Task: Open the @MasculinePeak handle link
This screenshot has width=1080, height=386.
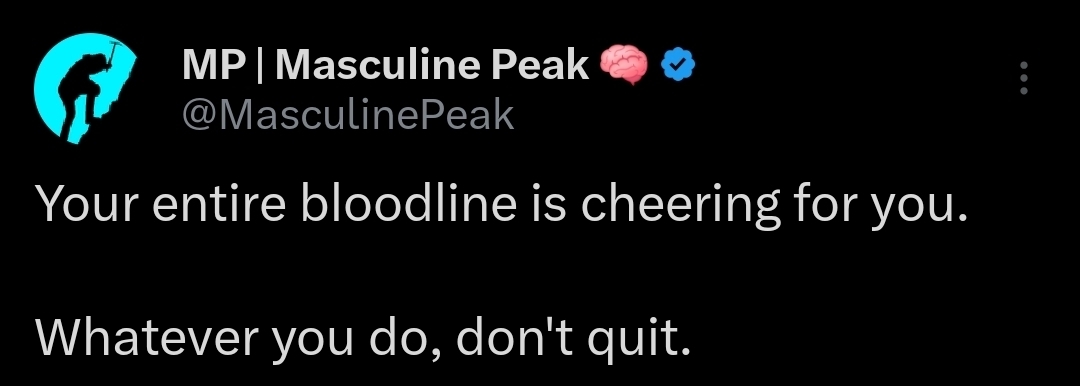Action: click(348, 115)
